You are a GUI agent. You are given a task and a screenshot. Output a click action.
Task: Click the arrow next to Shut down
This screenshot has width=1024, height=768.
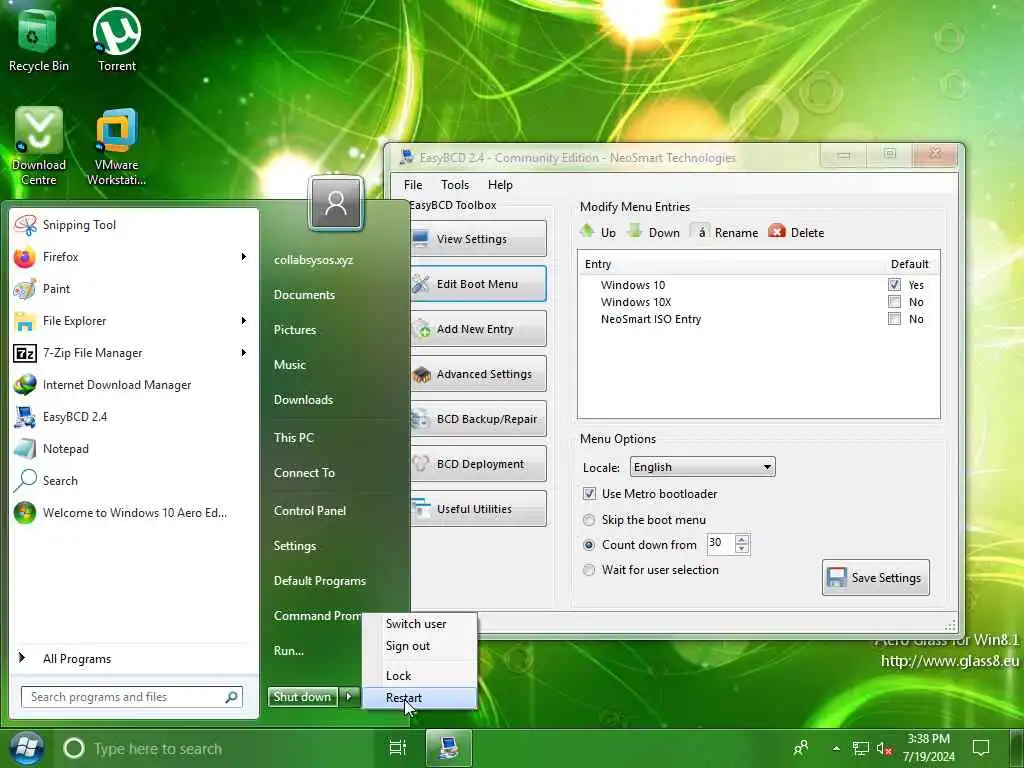[349, 697]
